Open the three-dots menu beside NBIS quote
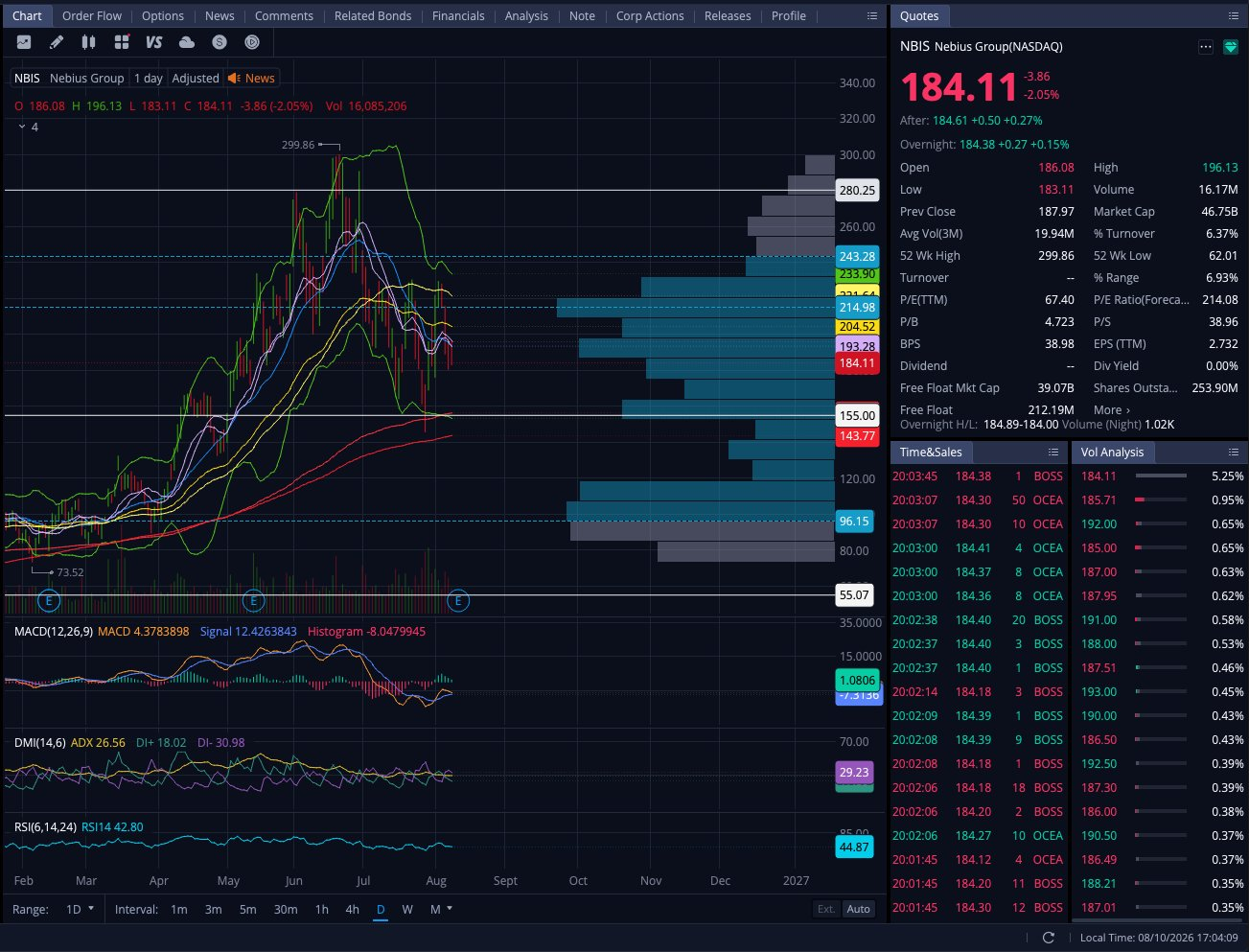Image resolution: width=1249 pixels, height=952 pixels. pyautogui.click(x=1206, y=47)
